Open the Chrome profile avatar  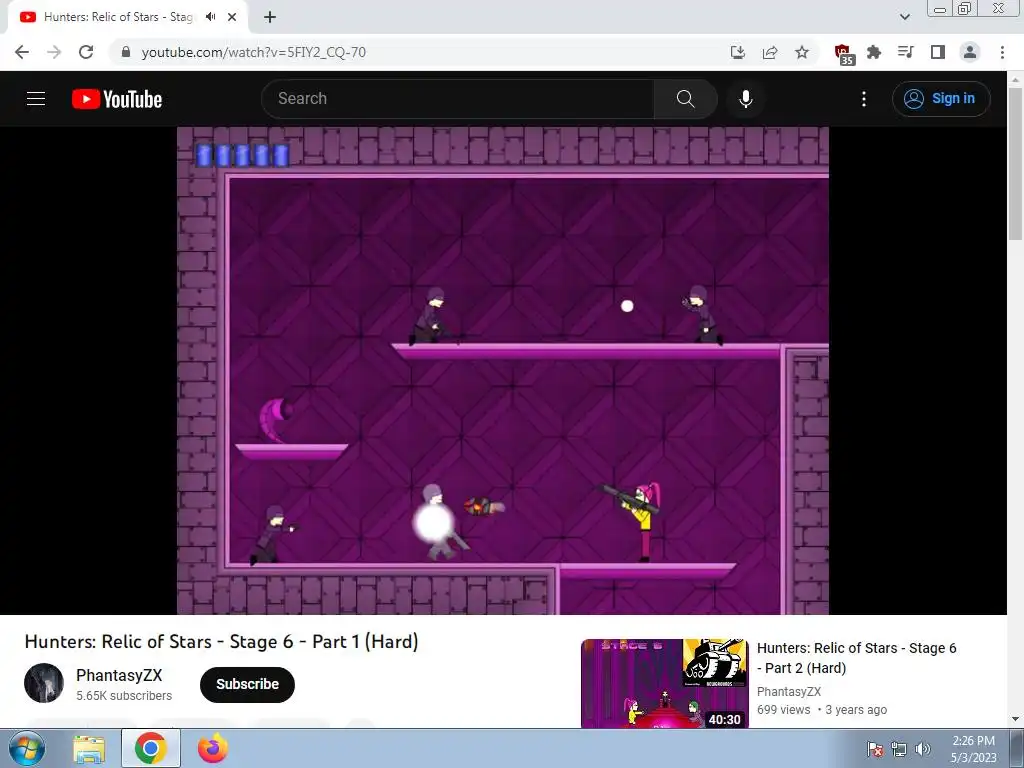[970, 52]
